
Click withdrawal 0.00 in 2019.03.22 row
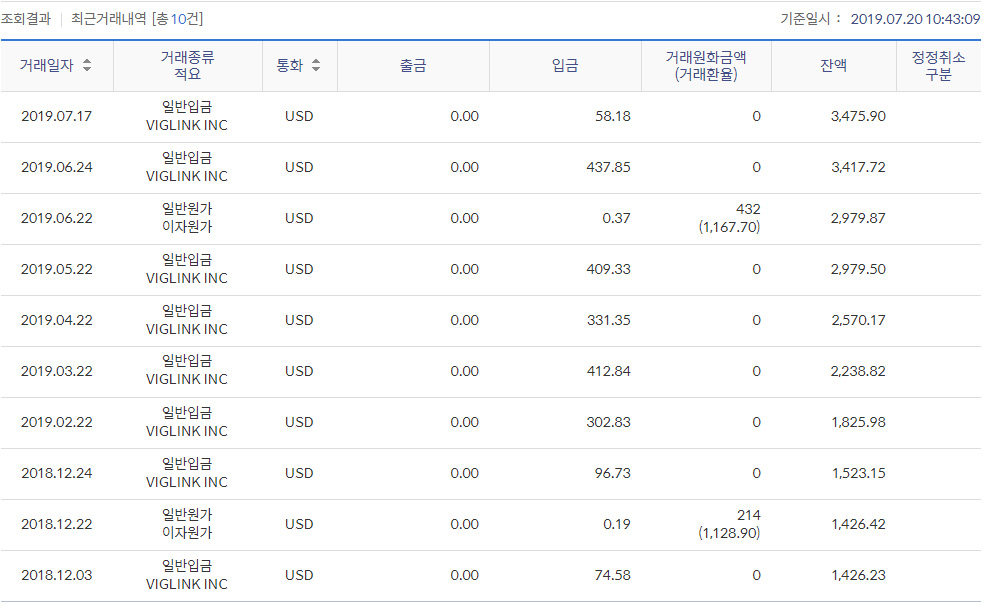click(x=464, y=371)
